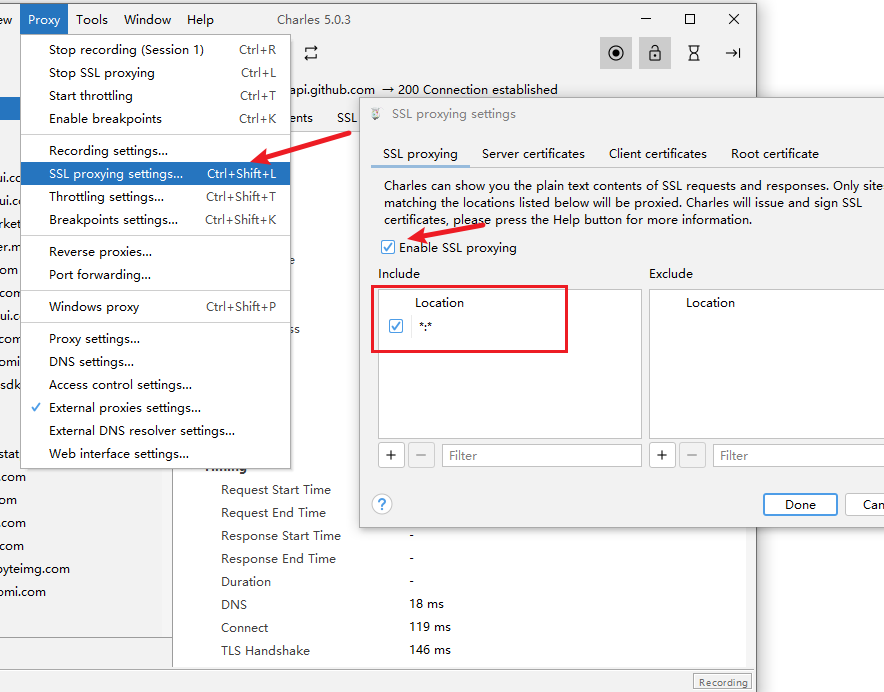Select the yteimg.com host in sidebar
884x692 pixels.
pyautogui.click(x=35, y=569)
